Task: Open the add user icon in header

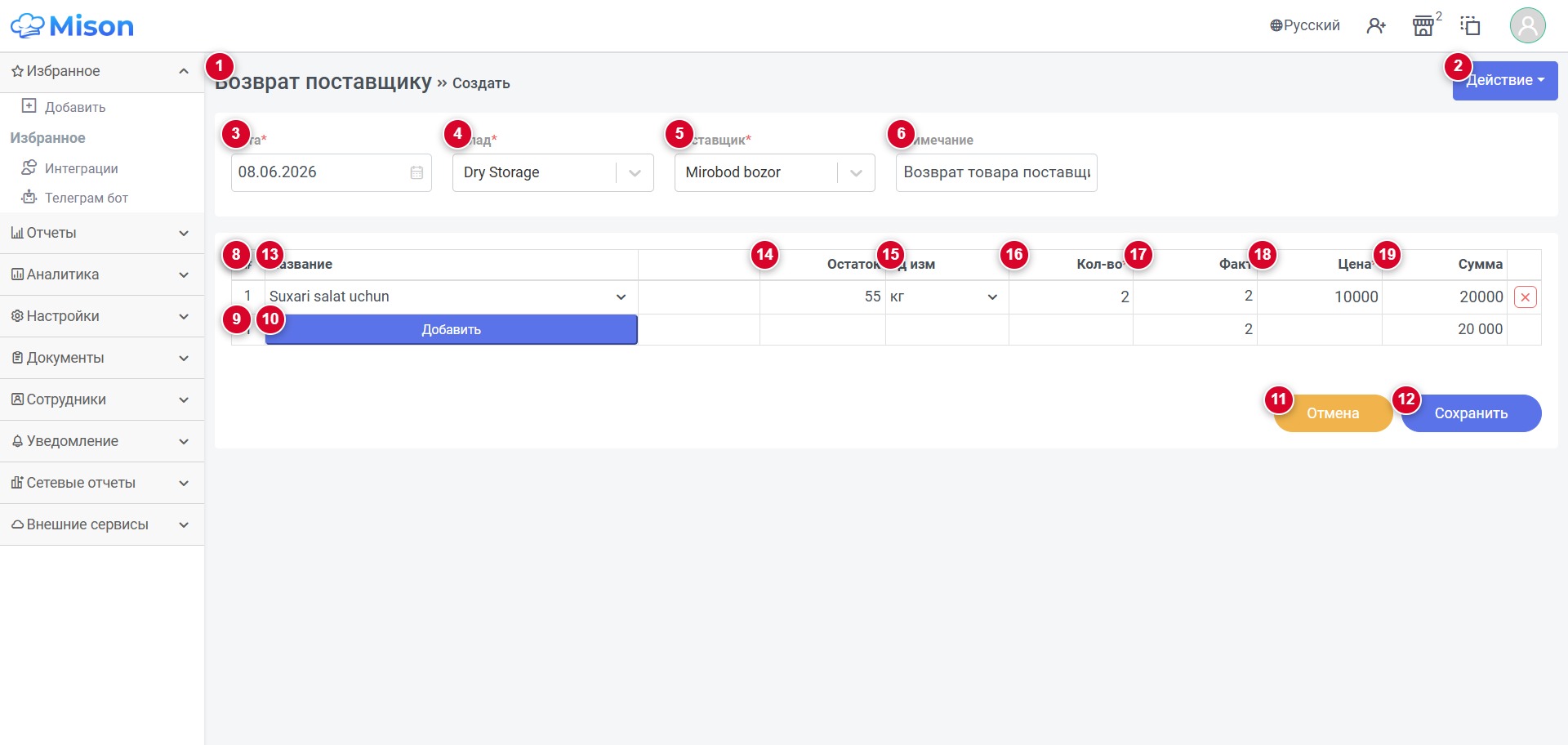Action: tap(1376, 26)
